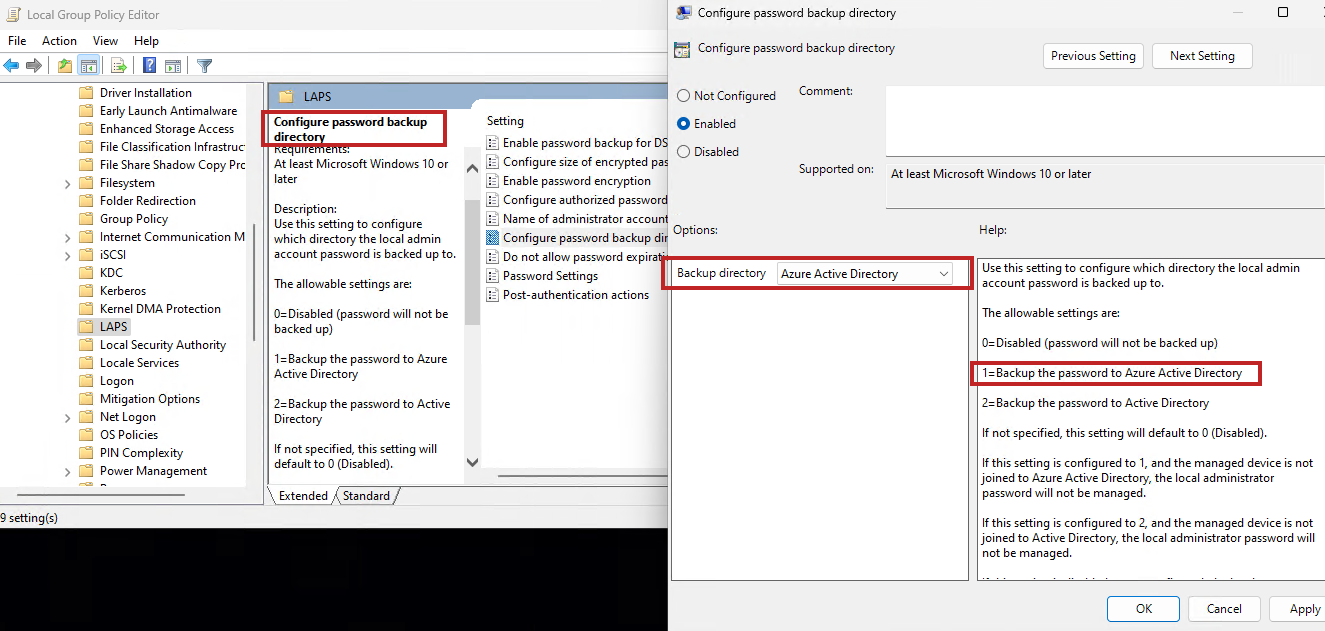Go up one level with folder-arrow icon
Image resolution: width=1325 pixels, height=631 pixels.
point(65,66)
